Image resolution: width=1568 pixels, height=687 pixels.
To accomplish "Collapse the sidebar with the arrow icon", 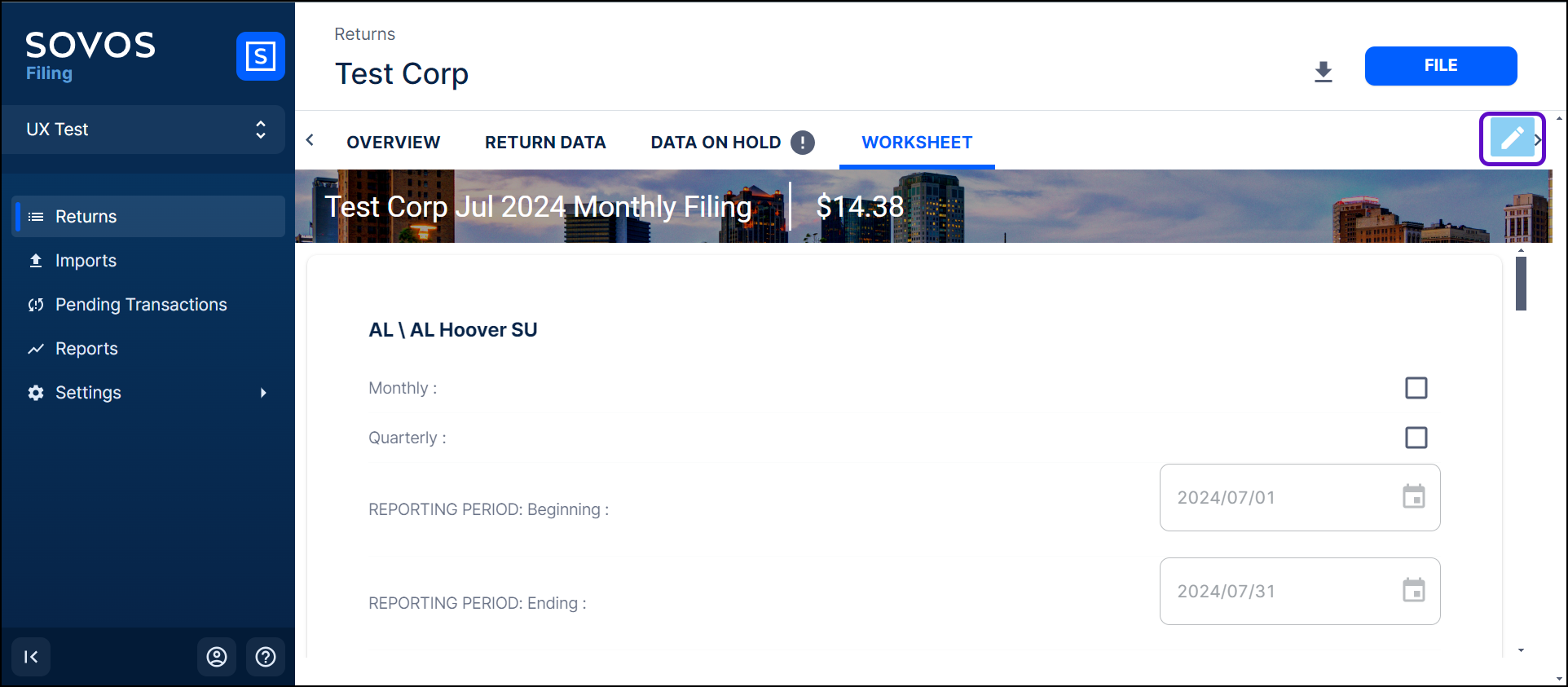I will [31, 657].
